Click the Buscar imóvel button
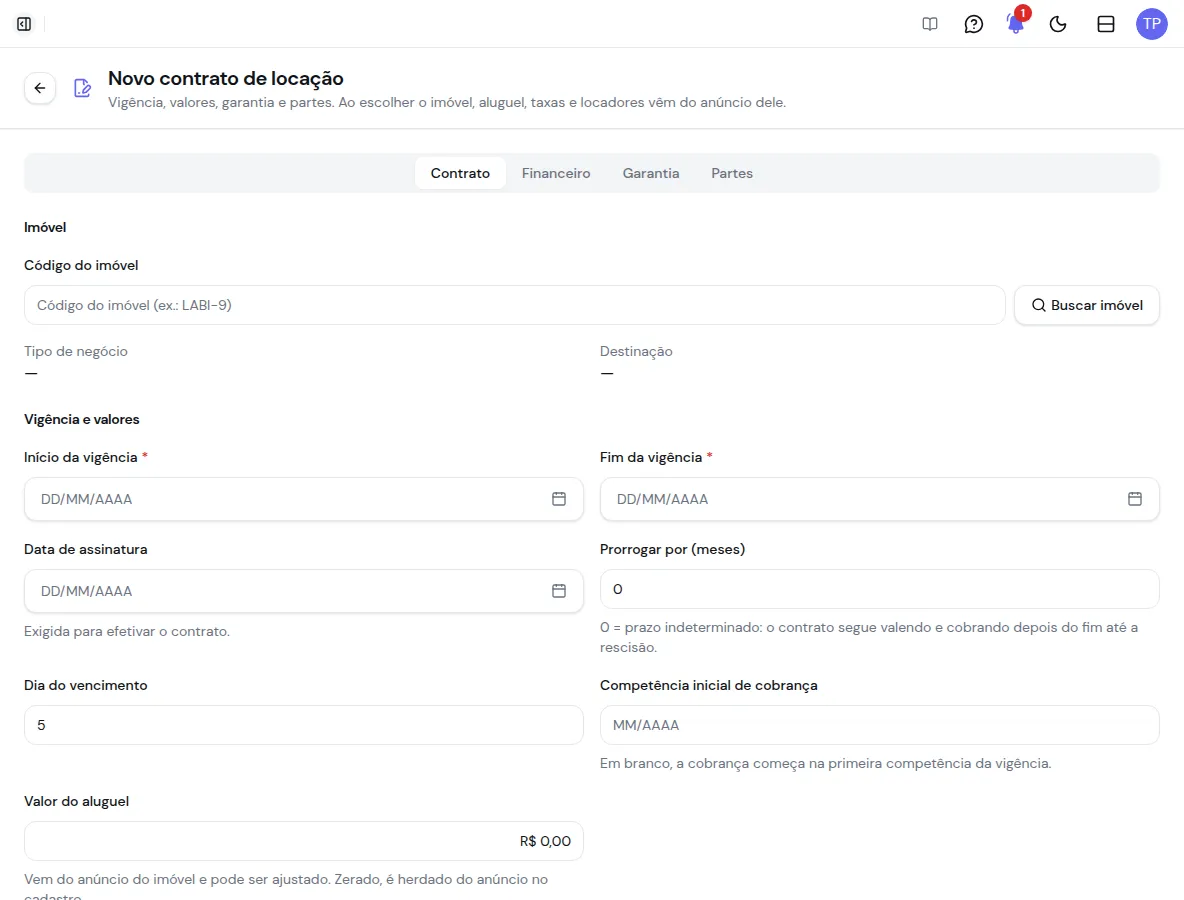This screenshot has width=1184, height=900. pyautogui.click(x=1087, y=305)
